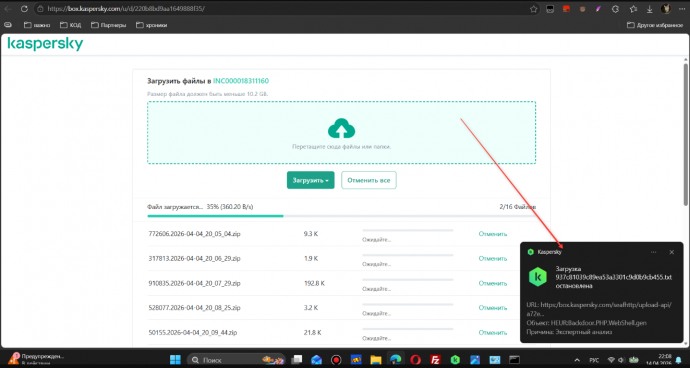The width and height of the screenshot is (690, 368).
Task: Cancel upload of 910835.2026-04-04_20_07_29.zip
Action: pyautogui.click(x=493, y=283)
